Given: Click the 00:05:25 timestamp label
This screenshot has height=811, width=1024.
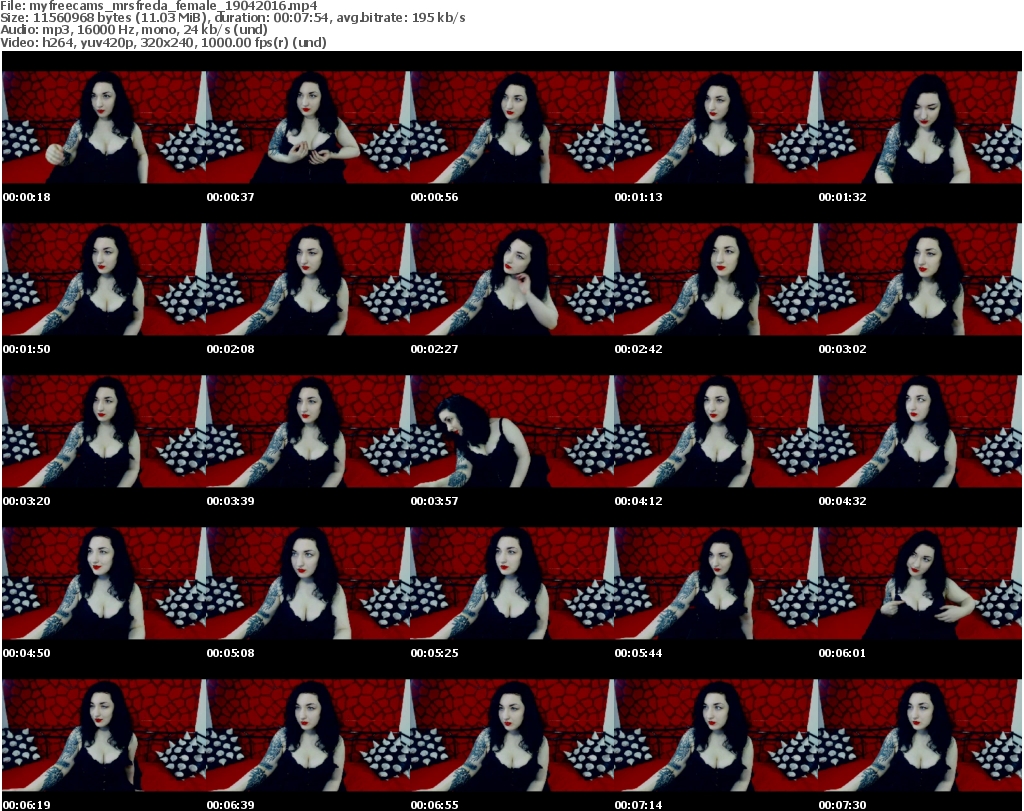Looking at the screenshot, I should pyautogui.click(x=434, y=653).
